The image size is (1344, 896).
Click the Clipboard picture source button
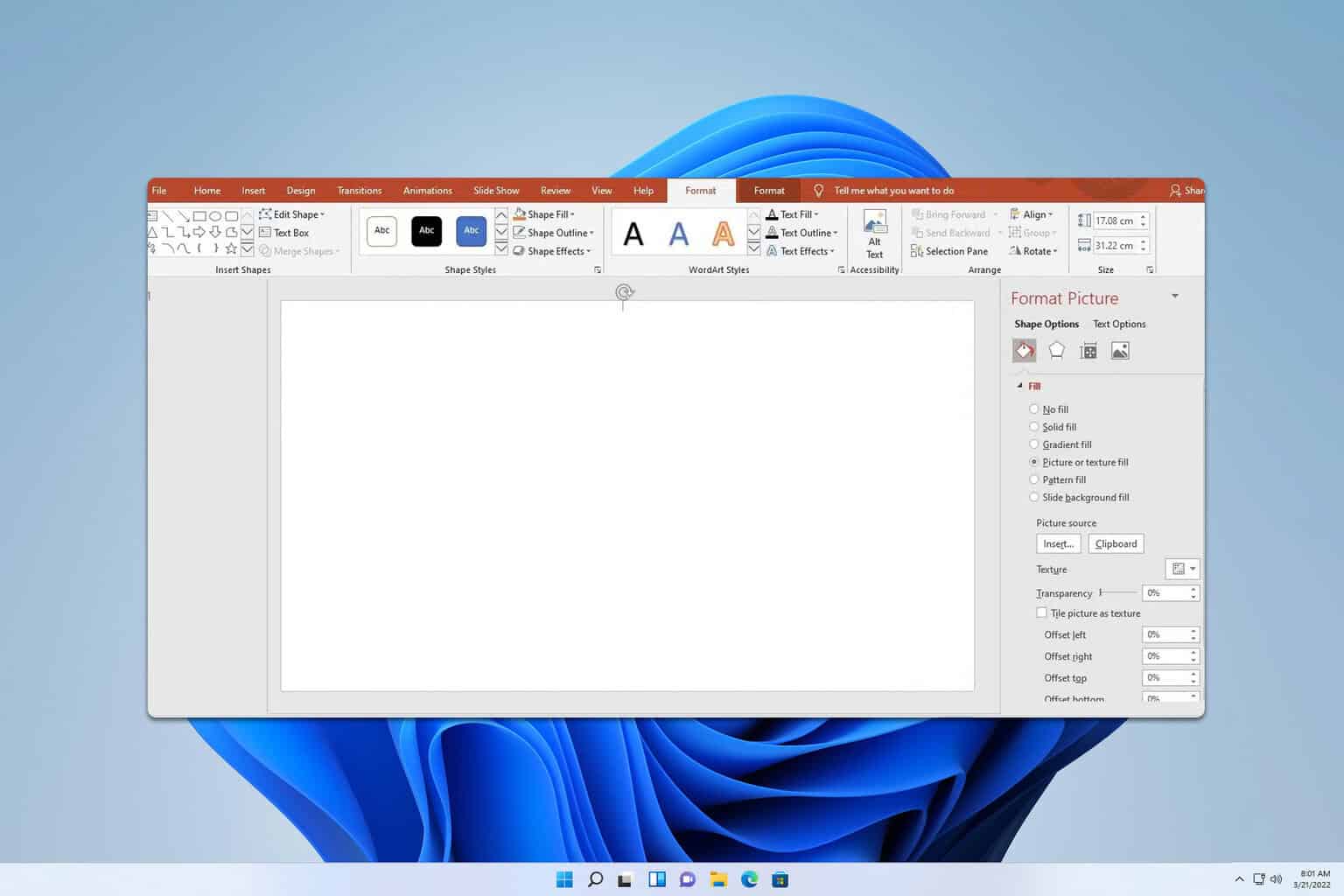click(x=1116, y=543)
